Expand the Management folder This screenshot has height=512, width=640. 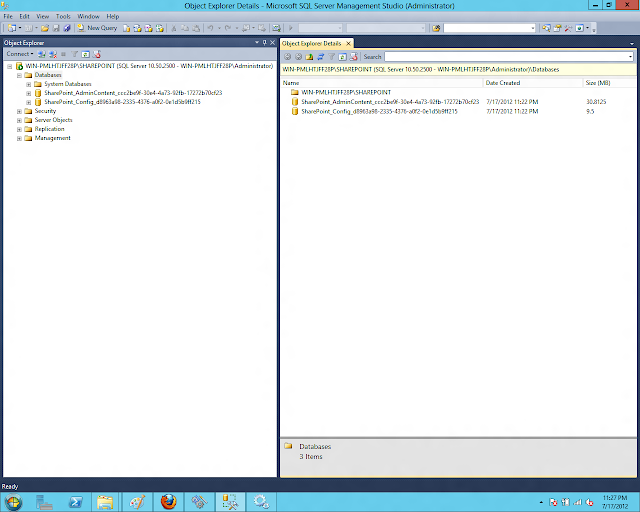pyautogui.click(x=19, y=138)
